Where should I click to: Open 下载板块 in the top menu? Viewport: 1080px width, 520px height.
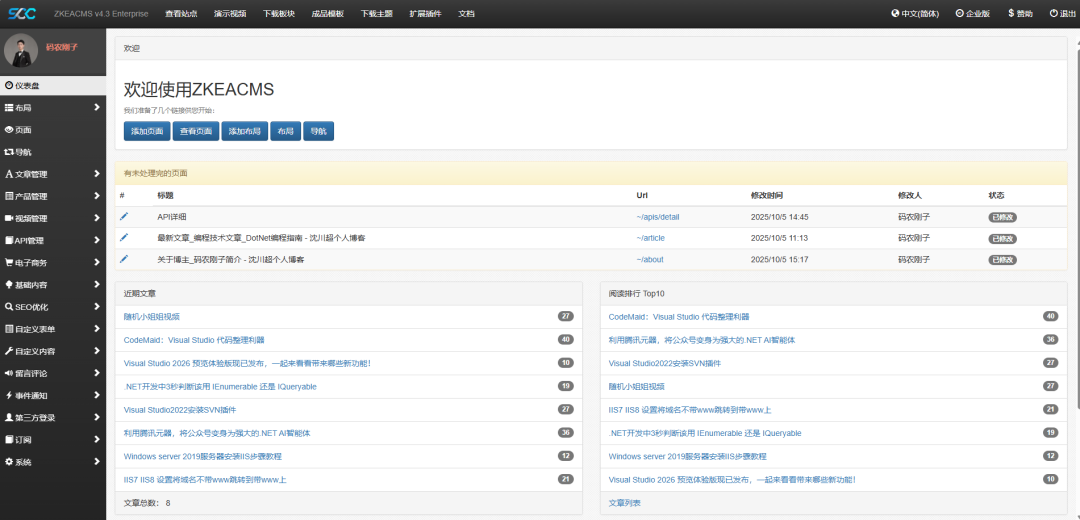pos(279,14)
